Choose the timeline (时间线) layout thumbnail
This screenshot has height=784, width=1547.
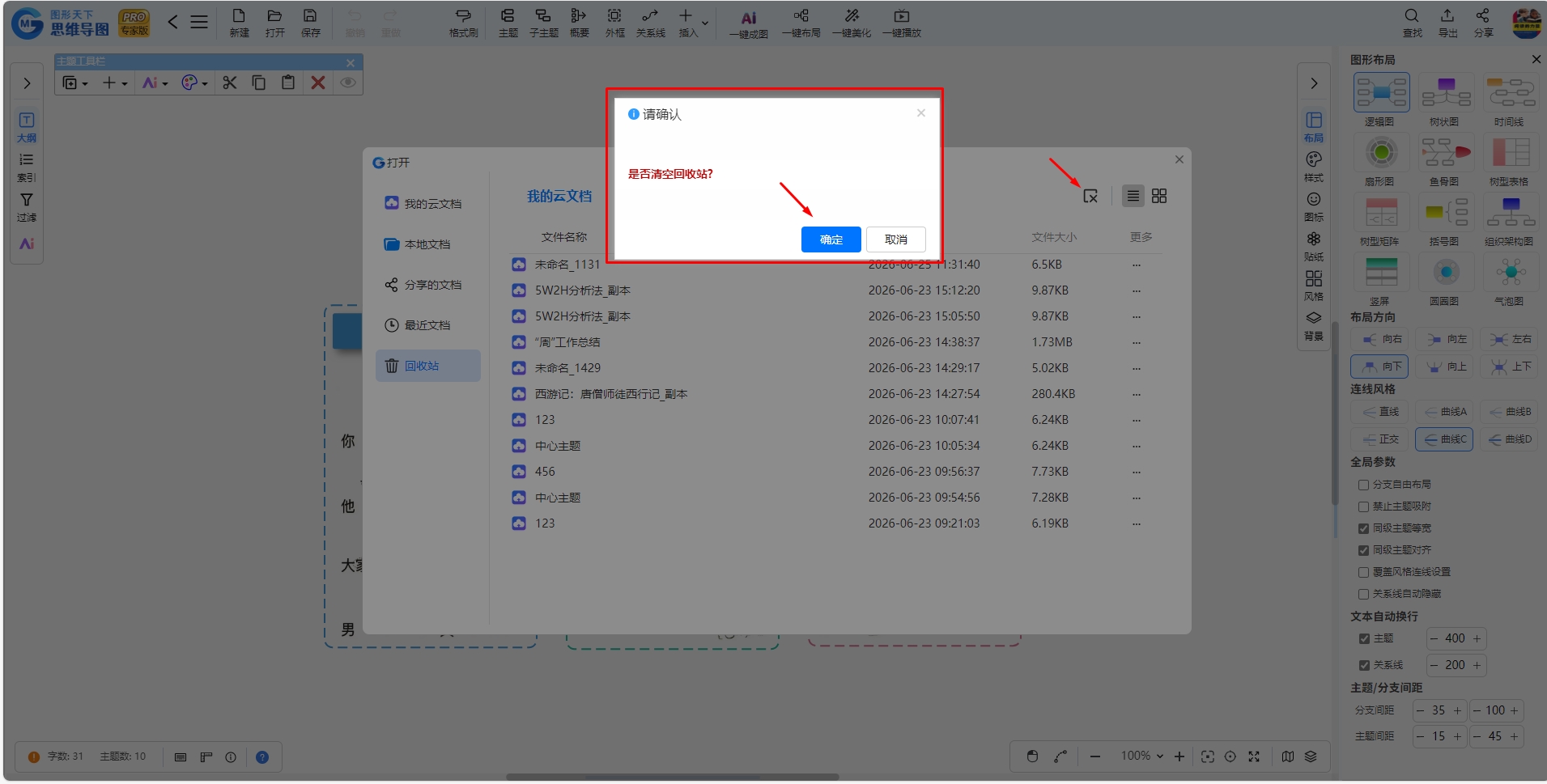[x=1511, y=100]
